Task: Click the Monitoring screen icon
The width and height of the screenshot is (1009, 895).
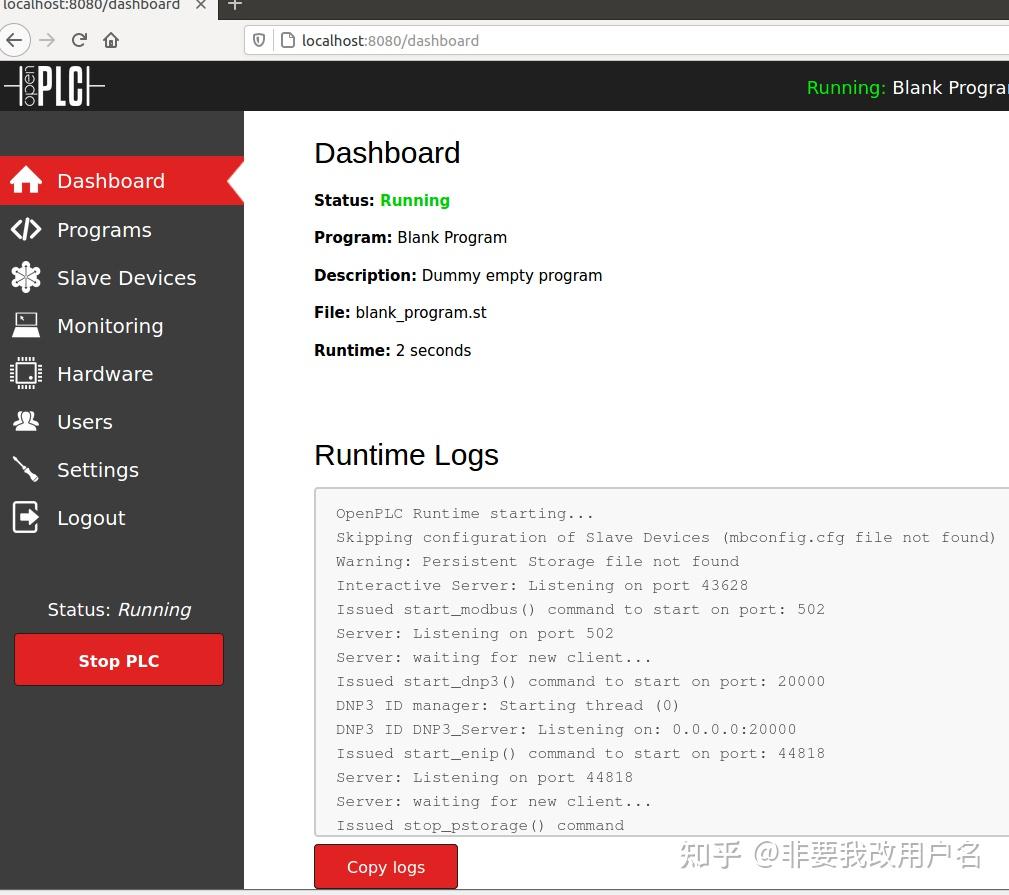Action: point(26,325)
